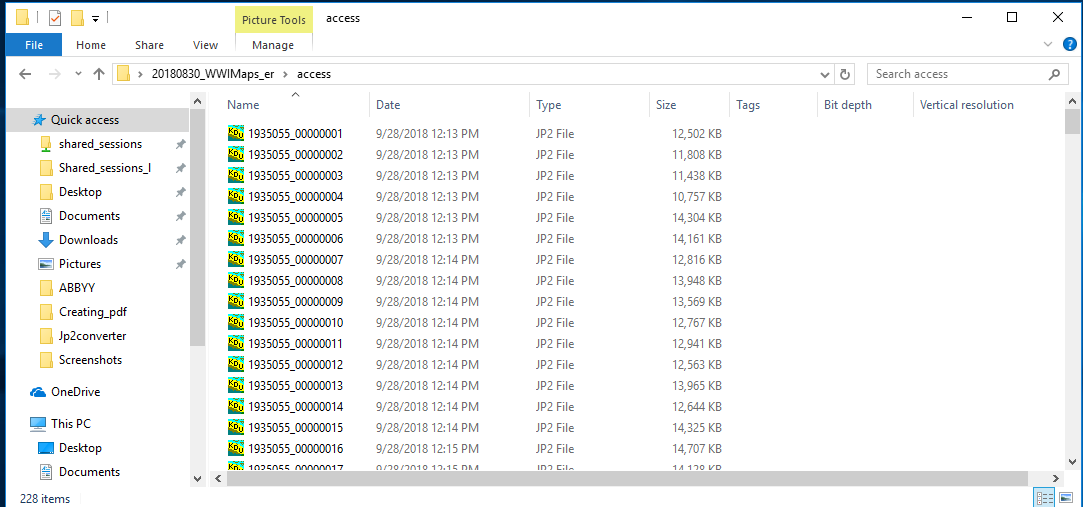Sort by the Size column header
The image size is (1083, 507).
point(666,105)
